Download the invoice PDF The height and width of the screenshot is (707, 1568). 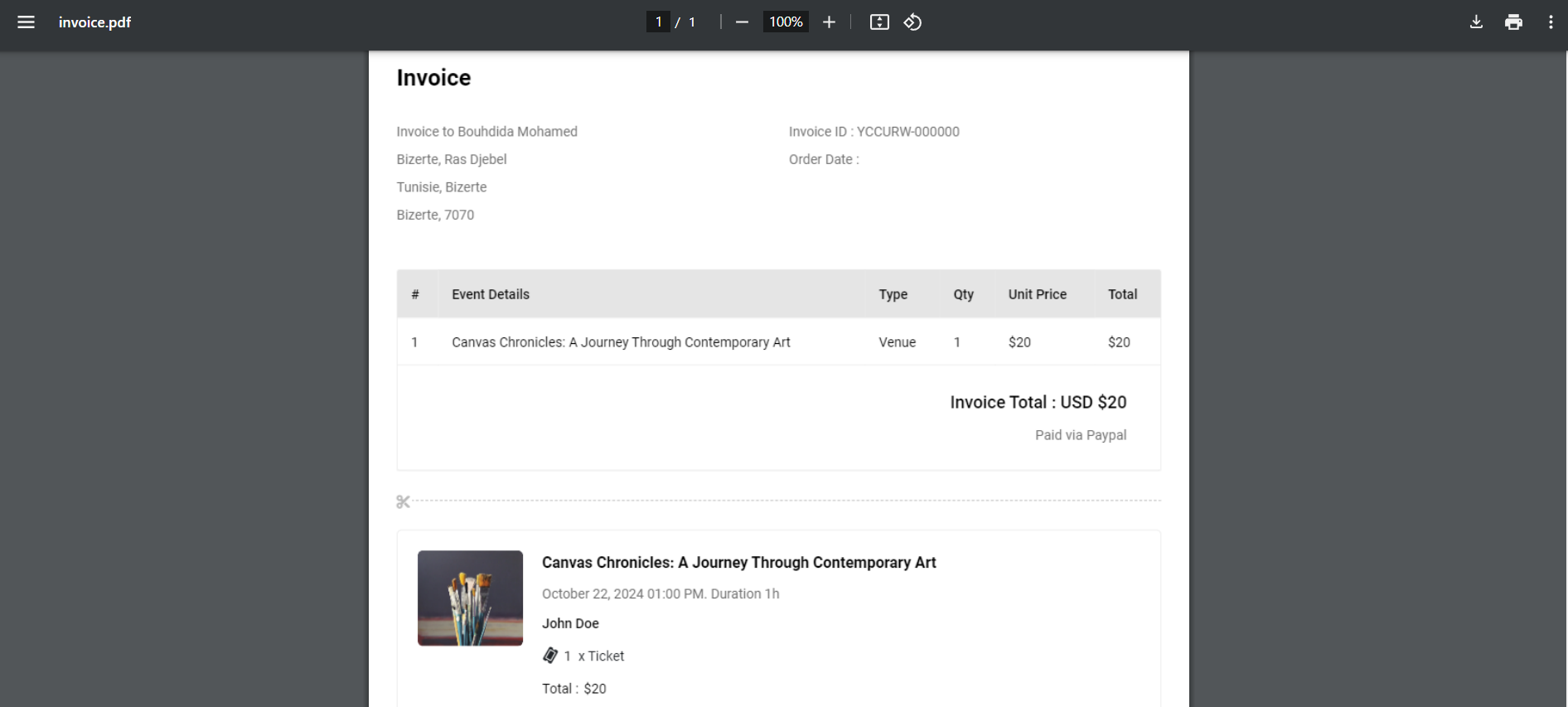[x=1476, y=22]
